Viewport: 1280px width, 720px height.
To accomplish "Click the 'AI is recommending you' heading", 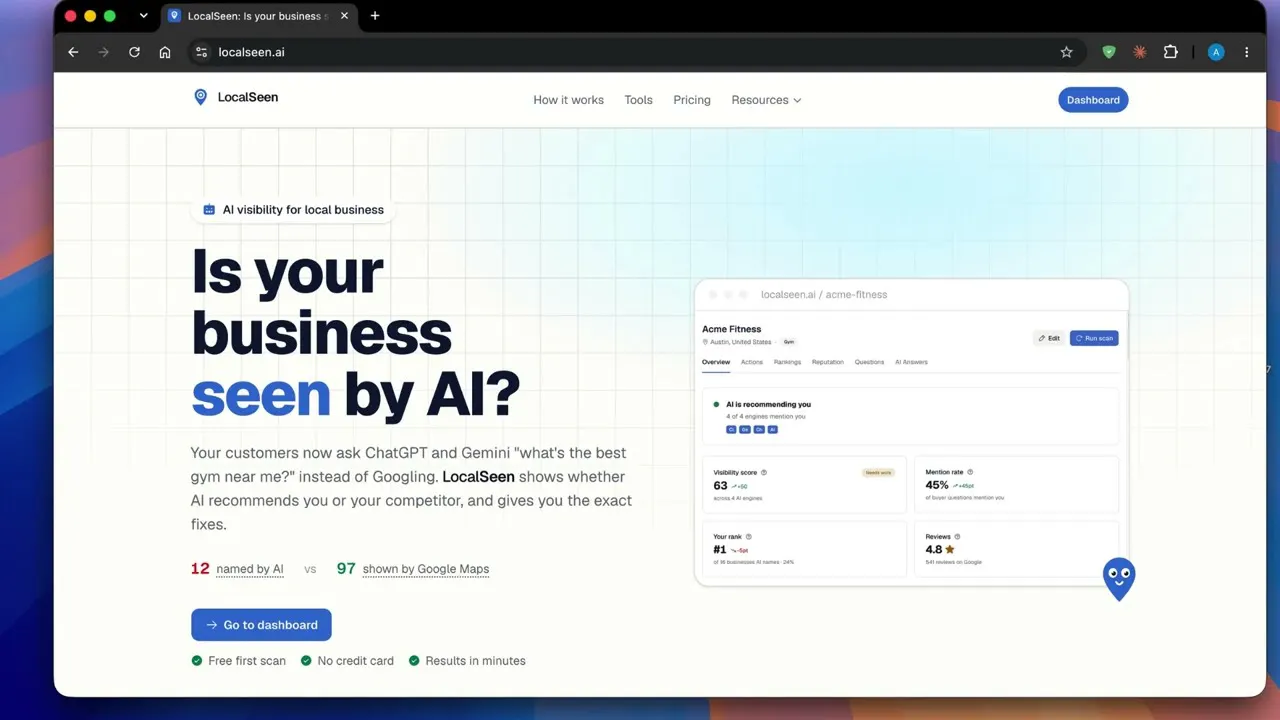I will 768,405.
